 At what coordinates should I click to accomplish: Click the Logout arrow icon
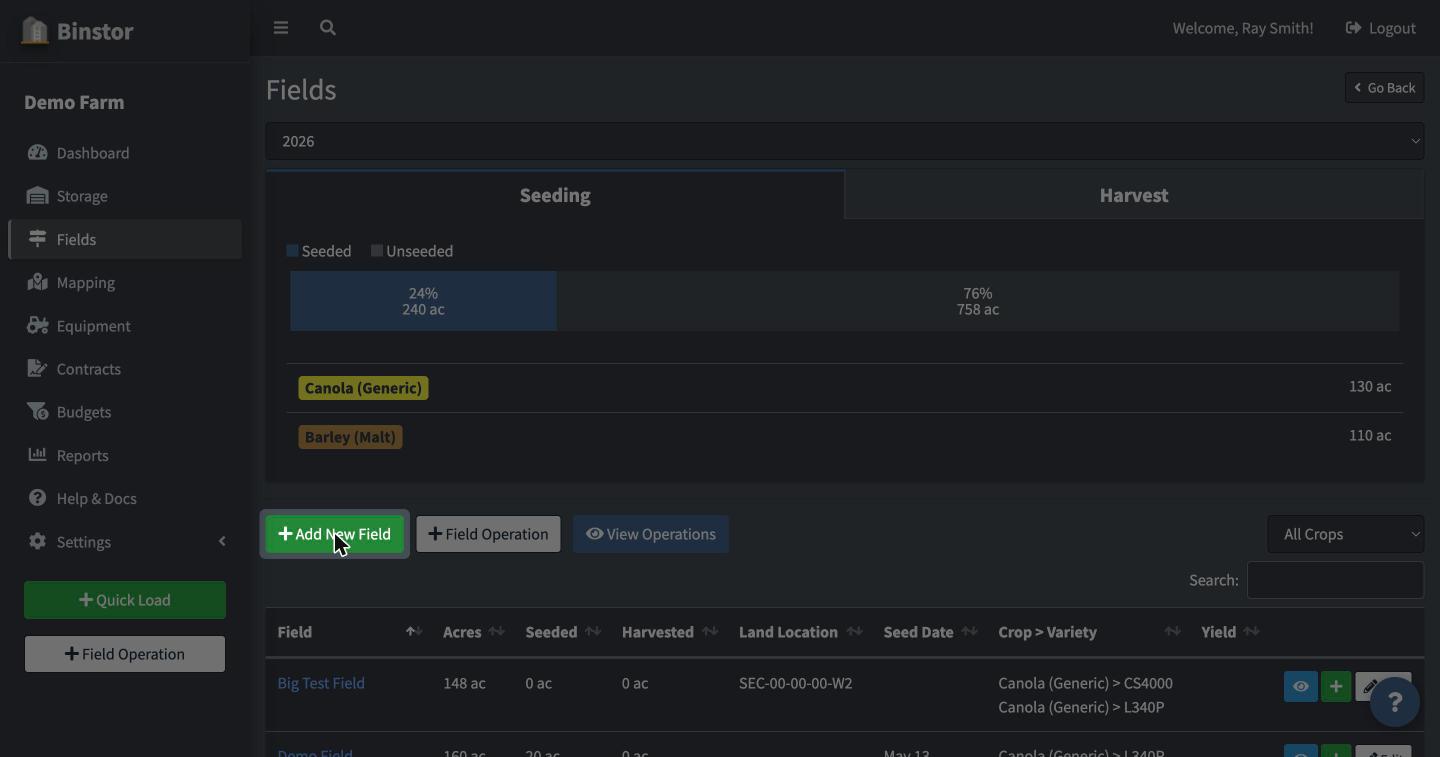coord(1354,28)
